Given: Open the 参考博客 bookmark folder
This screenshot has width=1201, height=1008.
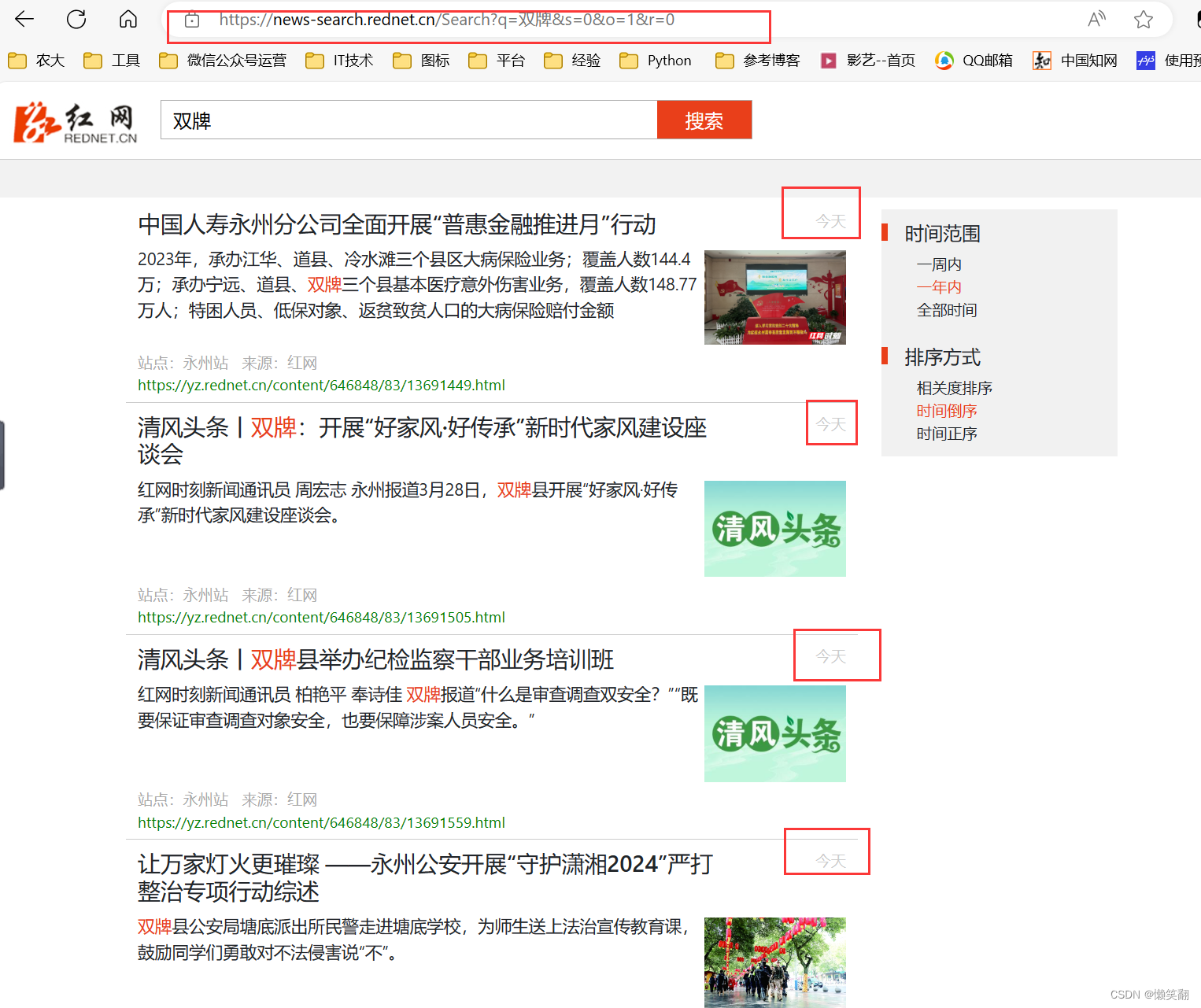Looking at the screenshot, I should coord(758,61).
